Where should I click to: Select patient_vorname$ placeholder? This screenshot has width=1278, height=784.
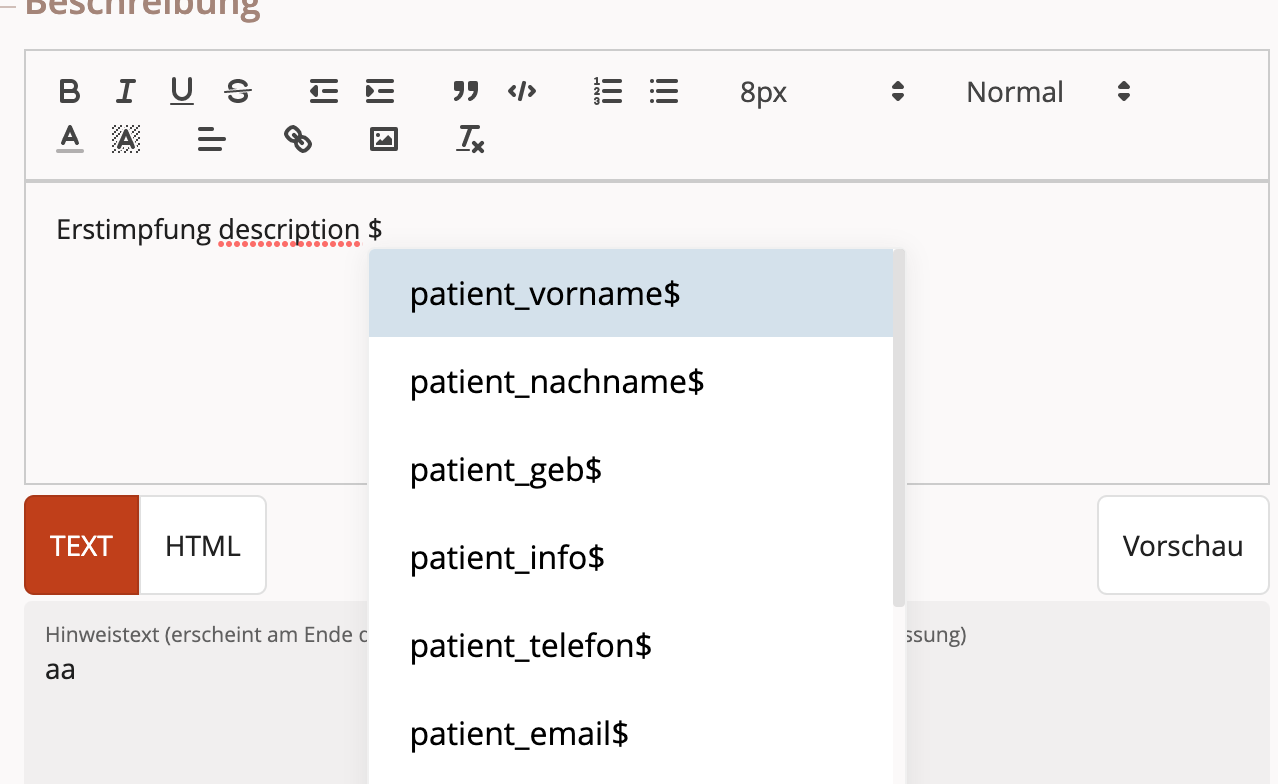(x=631, y=294)
